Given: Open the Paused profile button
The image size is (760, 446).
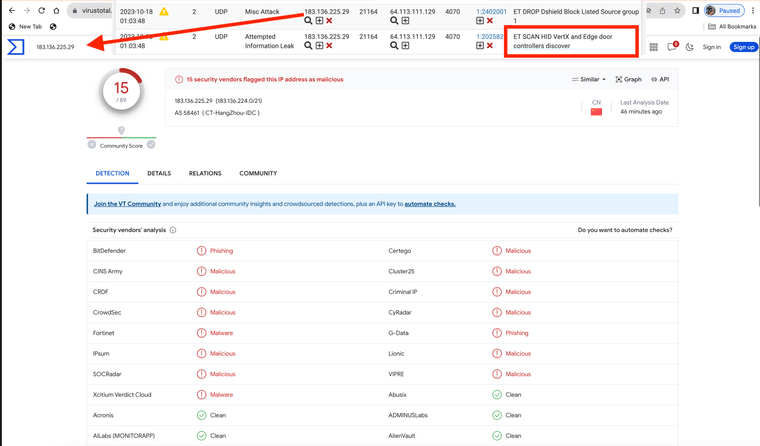Looking at the screenshot, I should pyautogui.click(x=724, y=10).
